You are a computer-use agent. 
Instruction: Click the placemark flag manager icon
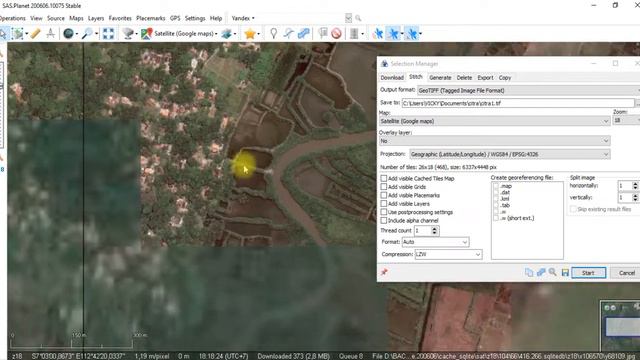click(322, 33)
